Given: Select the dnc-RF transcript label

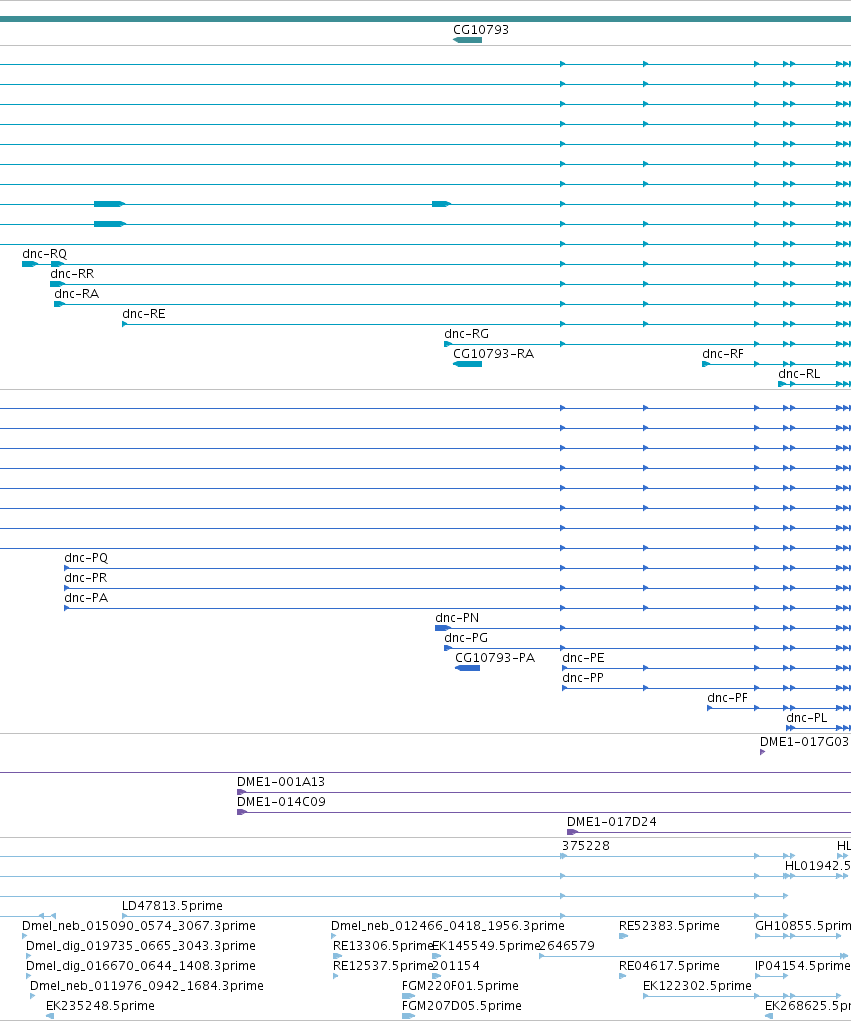Looking at the screenshot, I should [x=723, y=354].
